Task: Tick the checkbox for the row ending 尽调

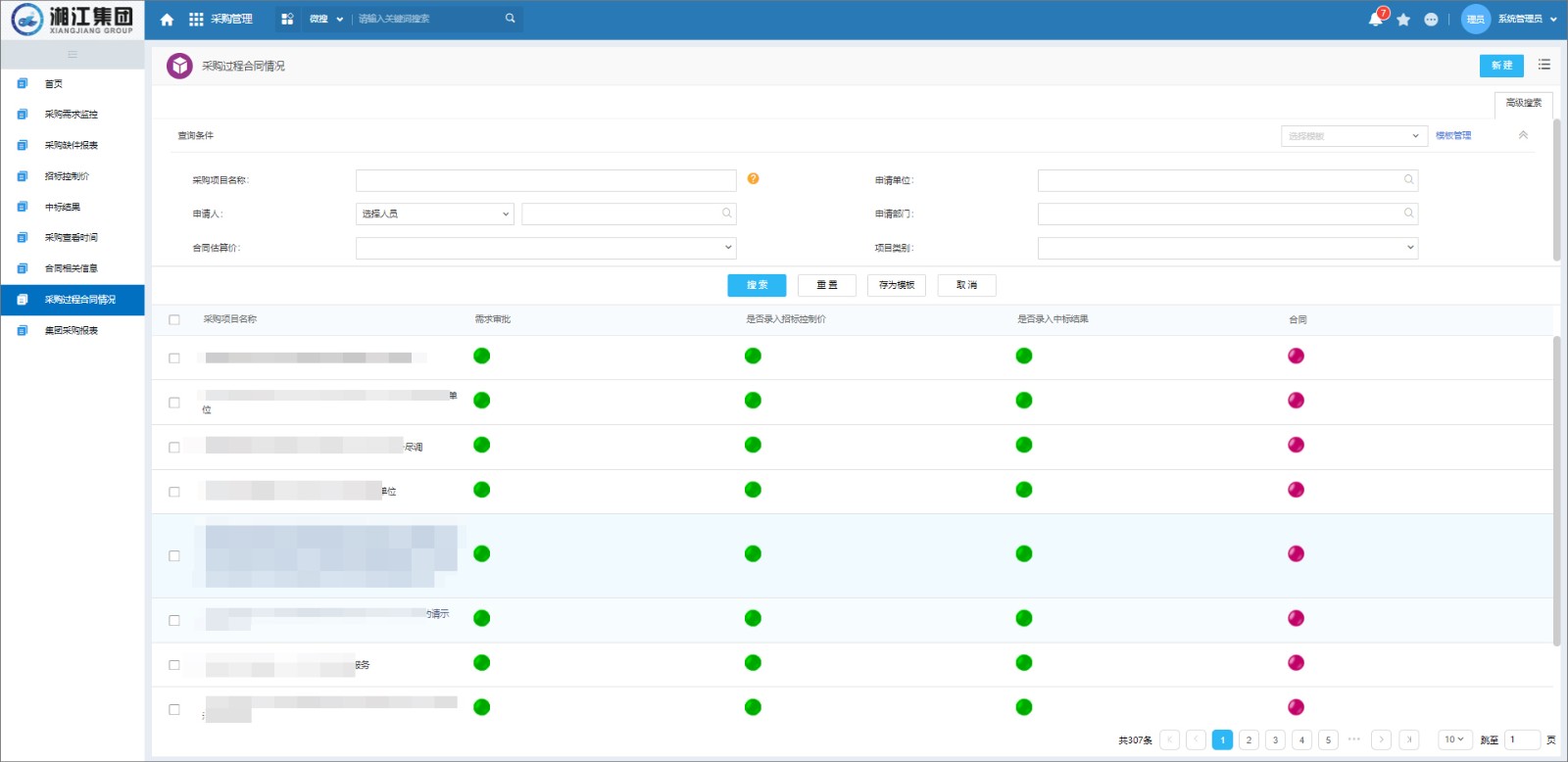Action: 174,447
